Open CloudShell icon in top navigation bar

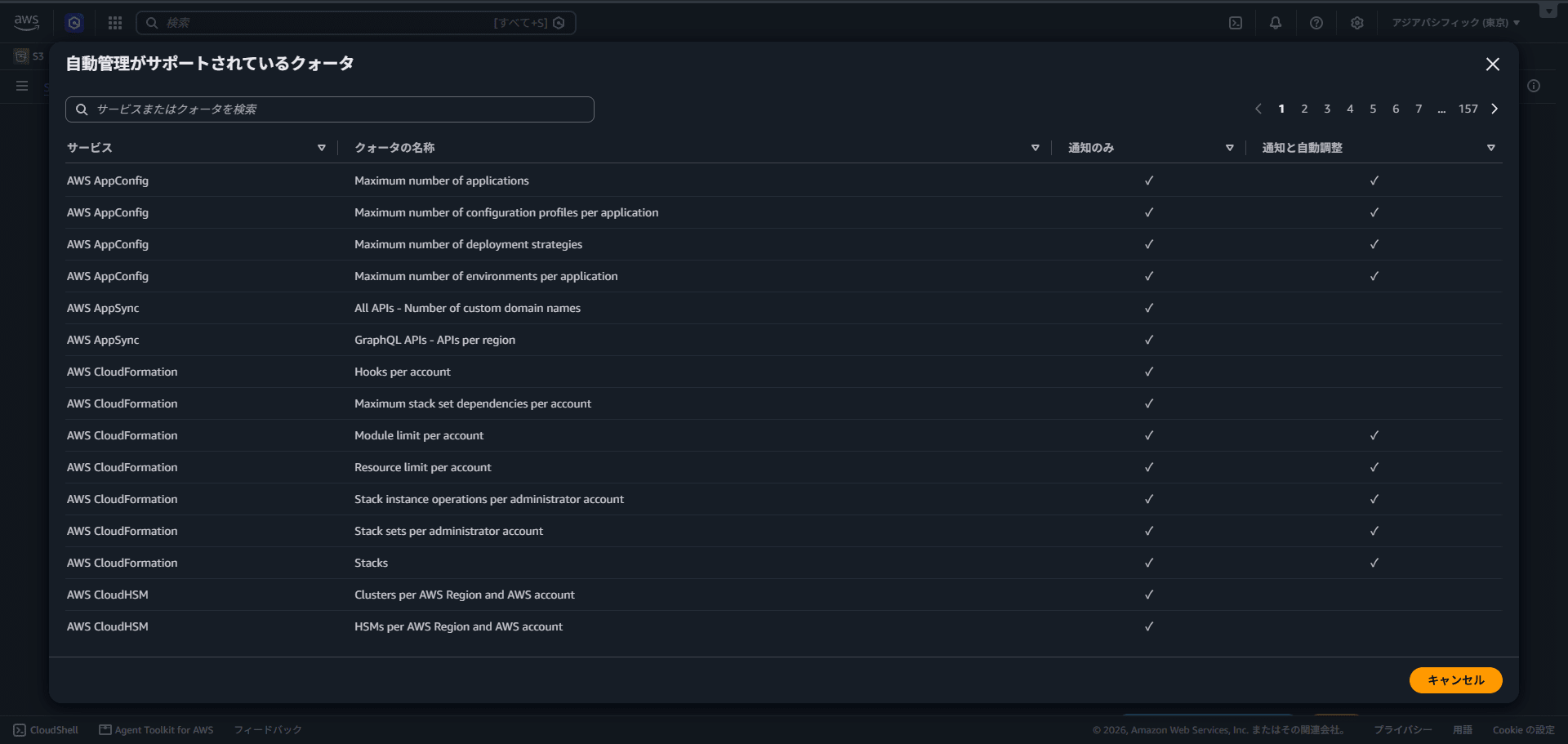[x=1236, y=23]
